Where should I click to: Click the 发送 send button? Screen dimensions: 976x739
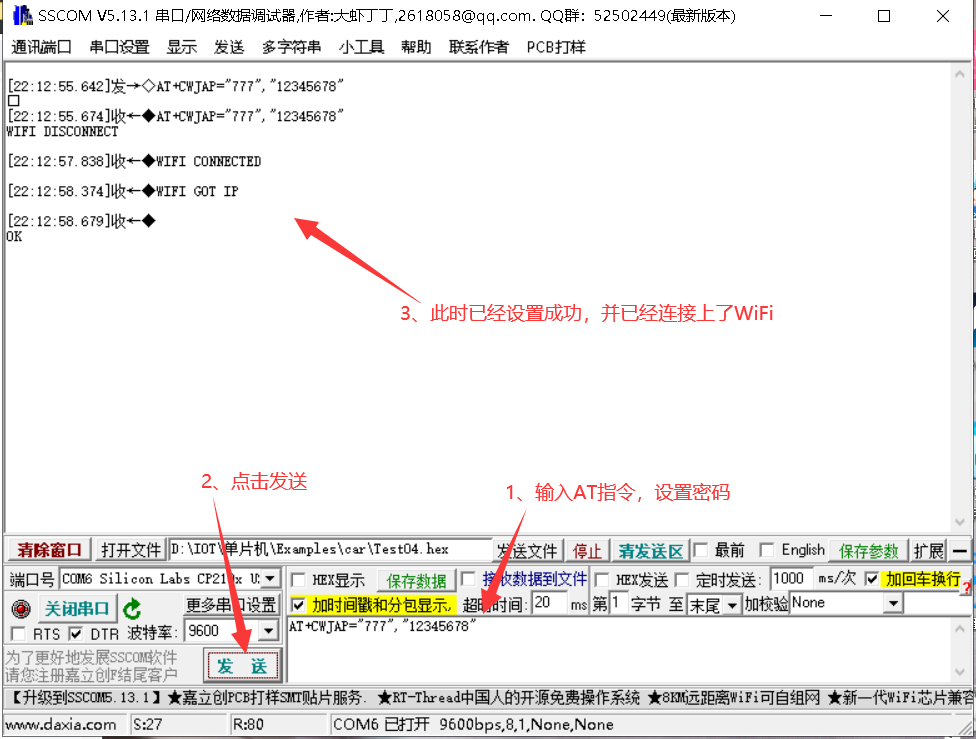[240, 664]
